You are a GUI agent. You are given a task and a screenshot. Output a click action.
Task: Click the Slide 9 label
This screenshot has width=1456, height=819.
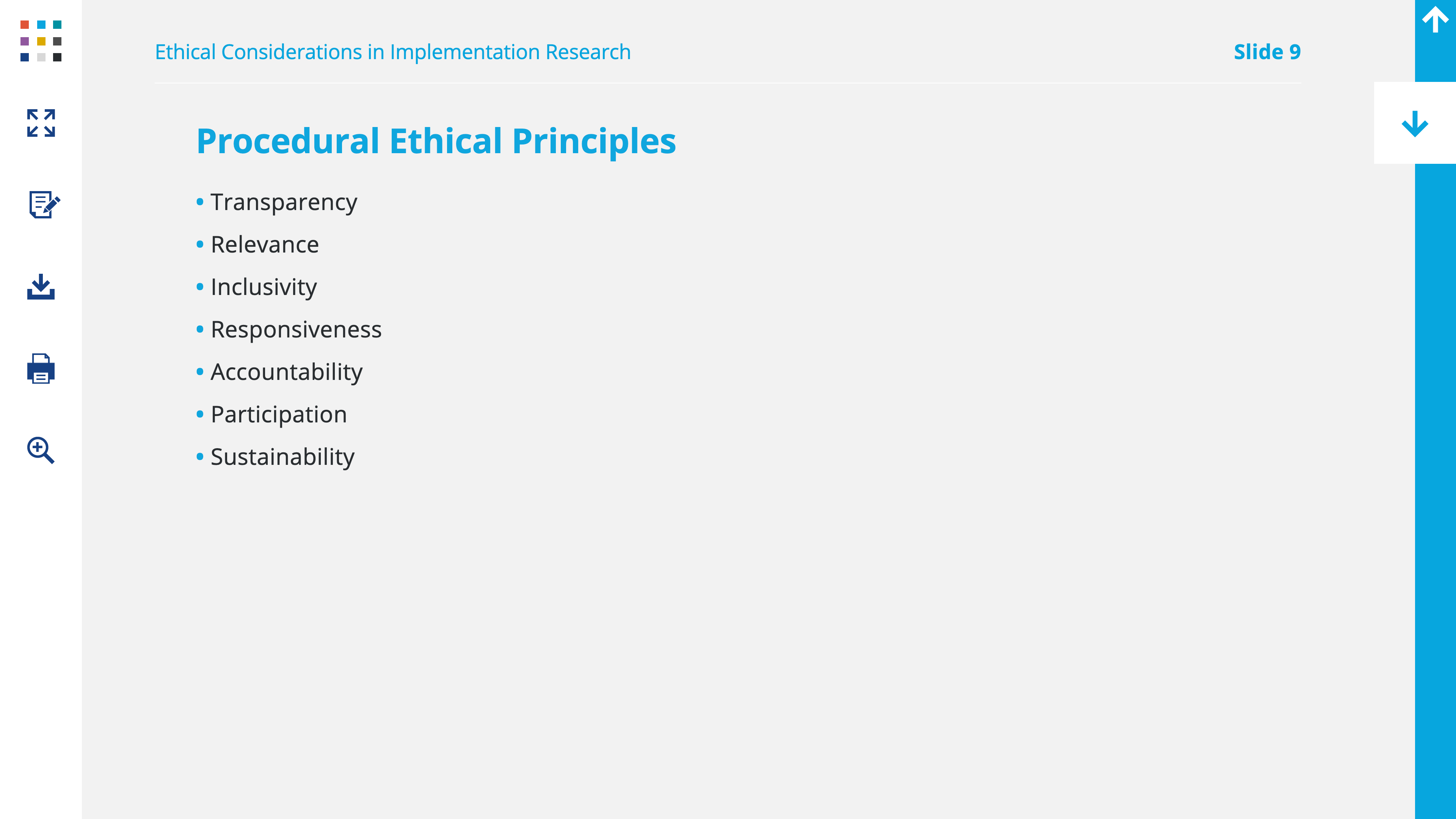coord(1267,52)
